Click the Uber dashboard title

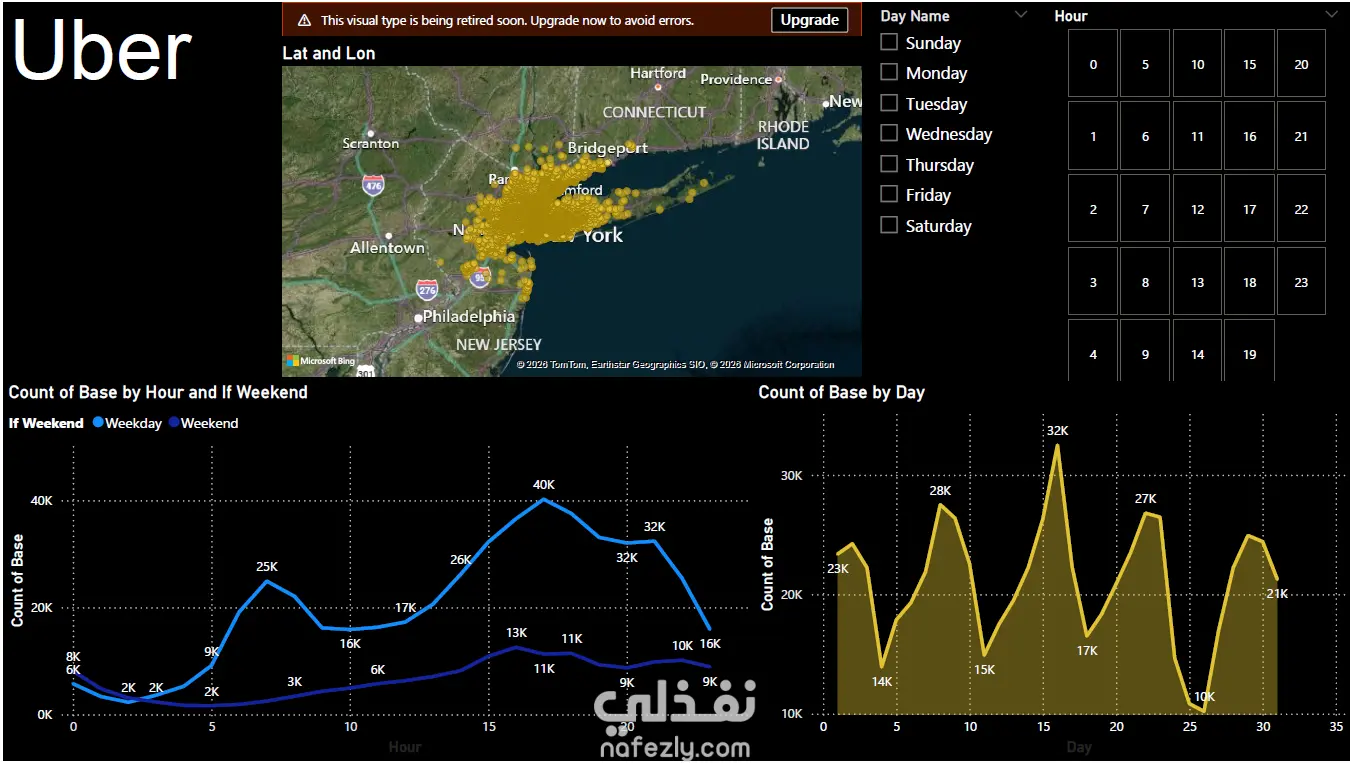pos(102,50)
